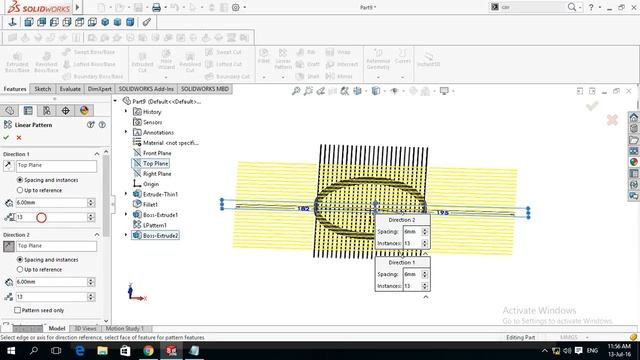This screenshot has width=640, height=360.
Task: Select LPattern1 in the feature tree
Action: click(x=155, y=225)
